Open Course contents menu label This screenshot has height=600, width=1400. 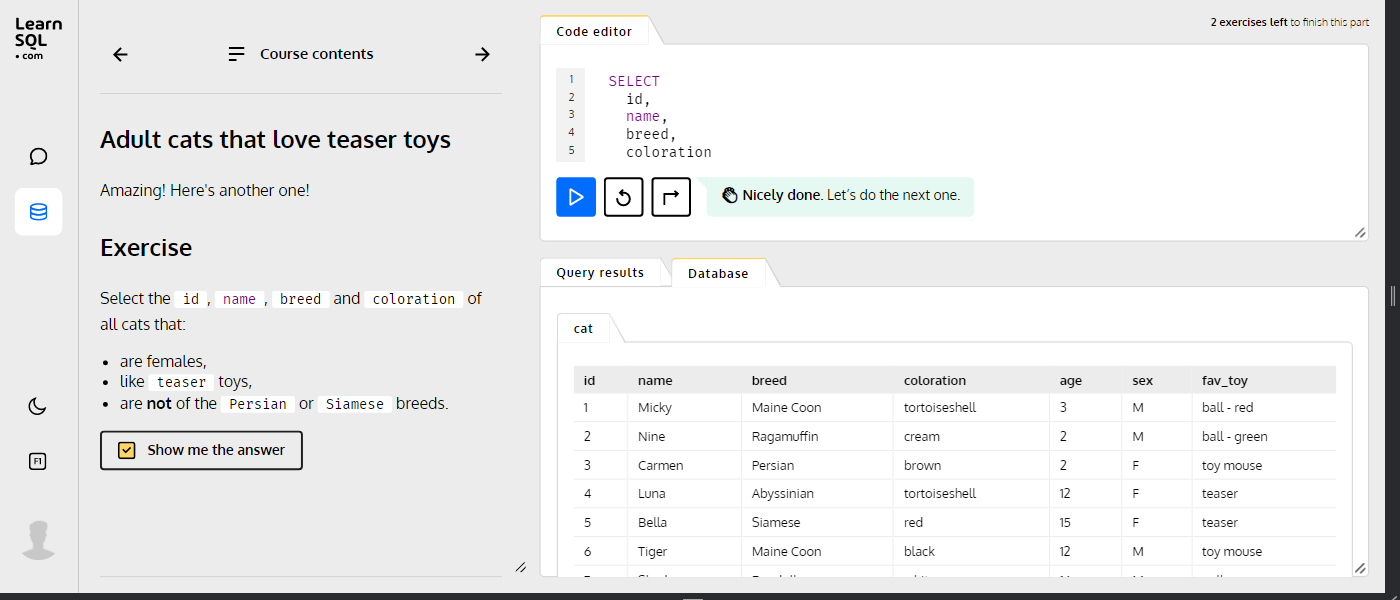coord(316,54)
